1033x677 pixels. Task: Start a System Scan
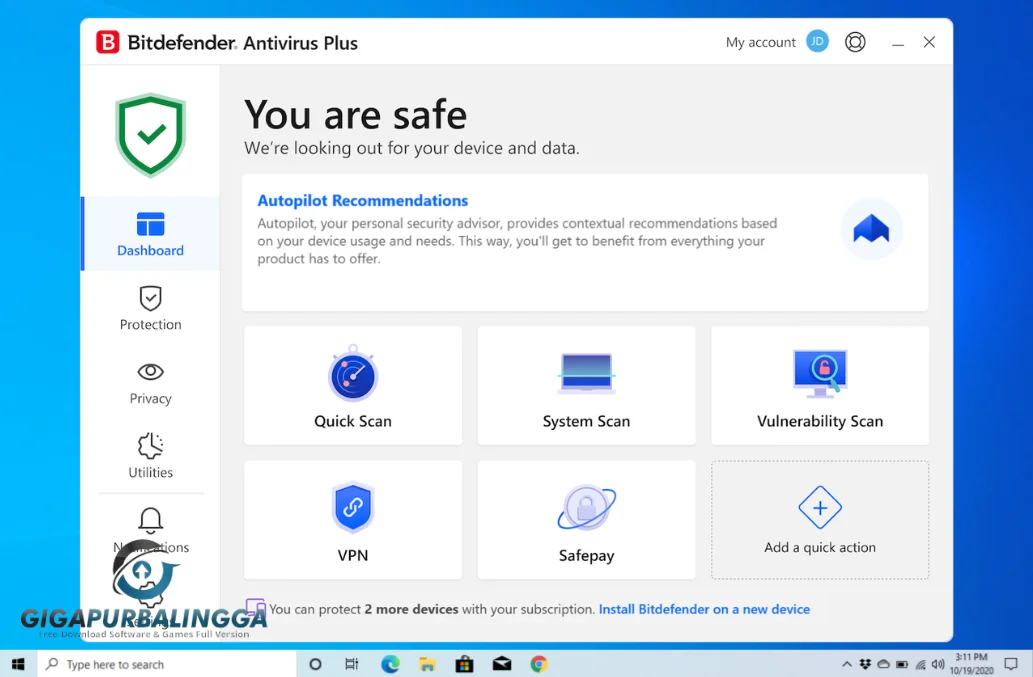pos(586,385)
